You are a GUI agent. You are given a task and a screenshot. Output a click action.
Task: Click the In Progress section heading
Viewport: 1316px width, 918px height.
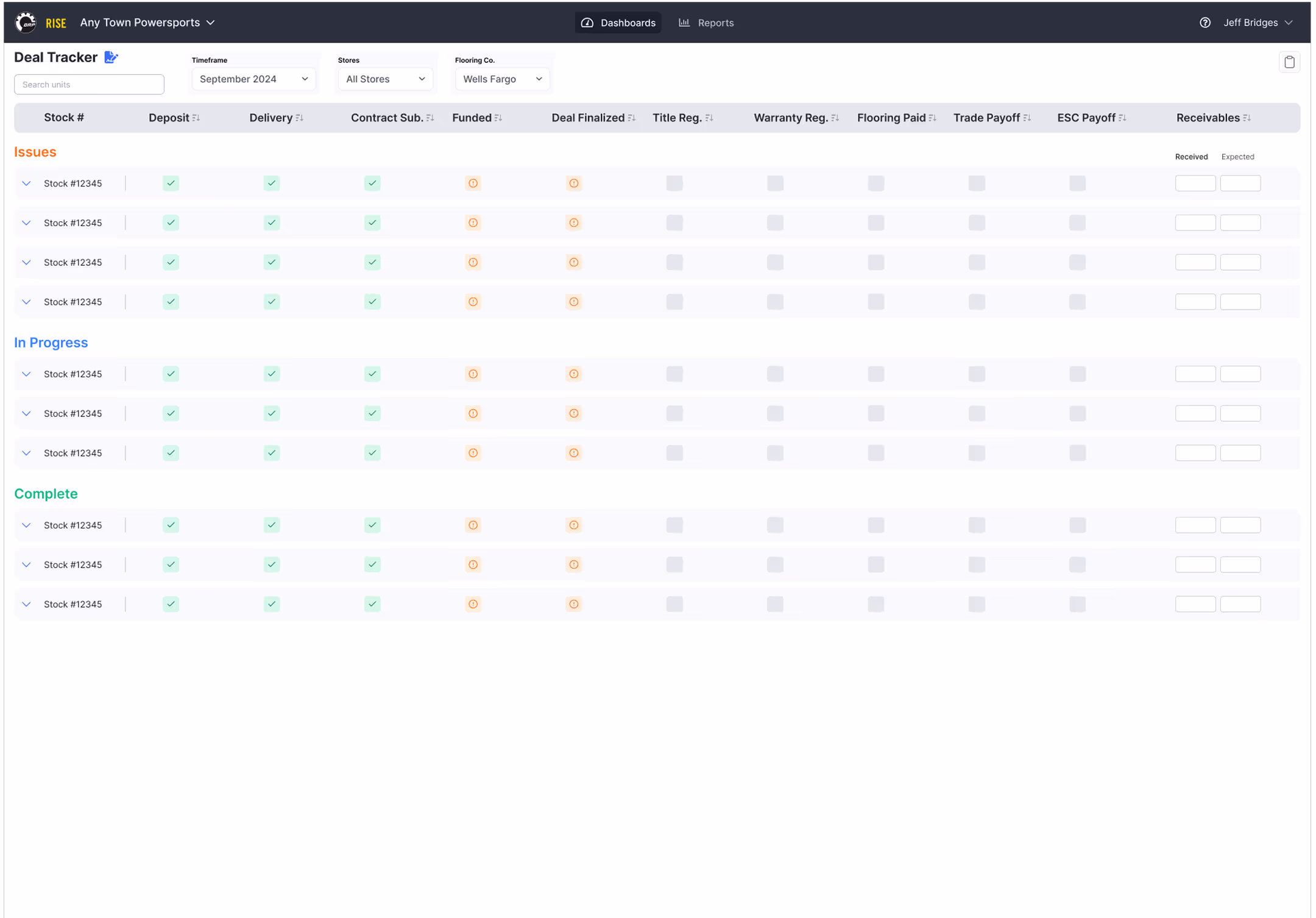click(51, 343)
